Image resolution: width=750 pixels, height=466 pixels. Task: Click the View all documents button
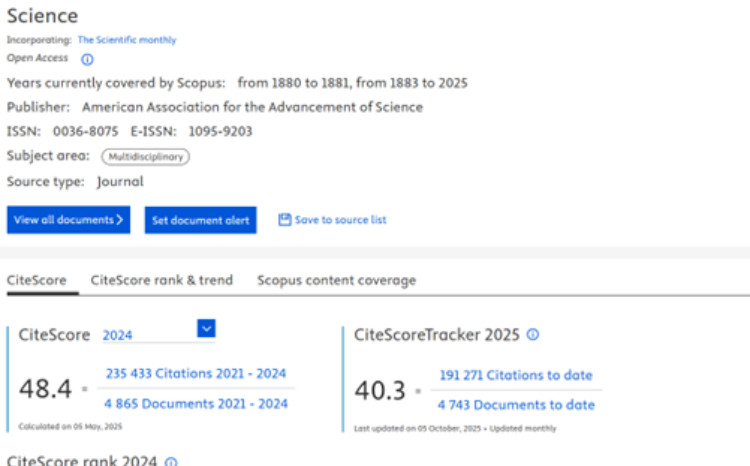click(x=69, y=220)
